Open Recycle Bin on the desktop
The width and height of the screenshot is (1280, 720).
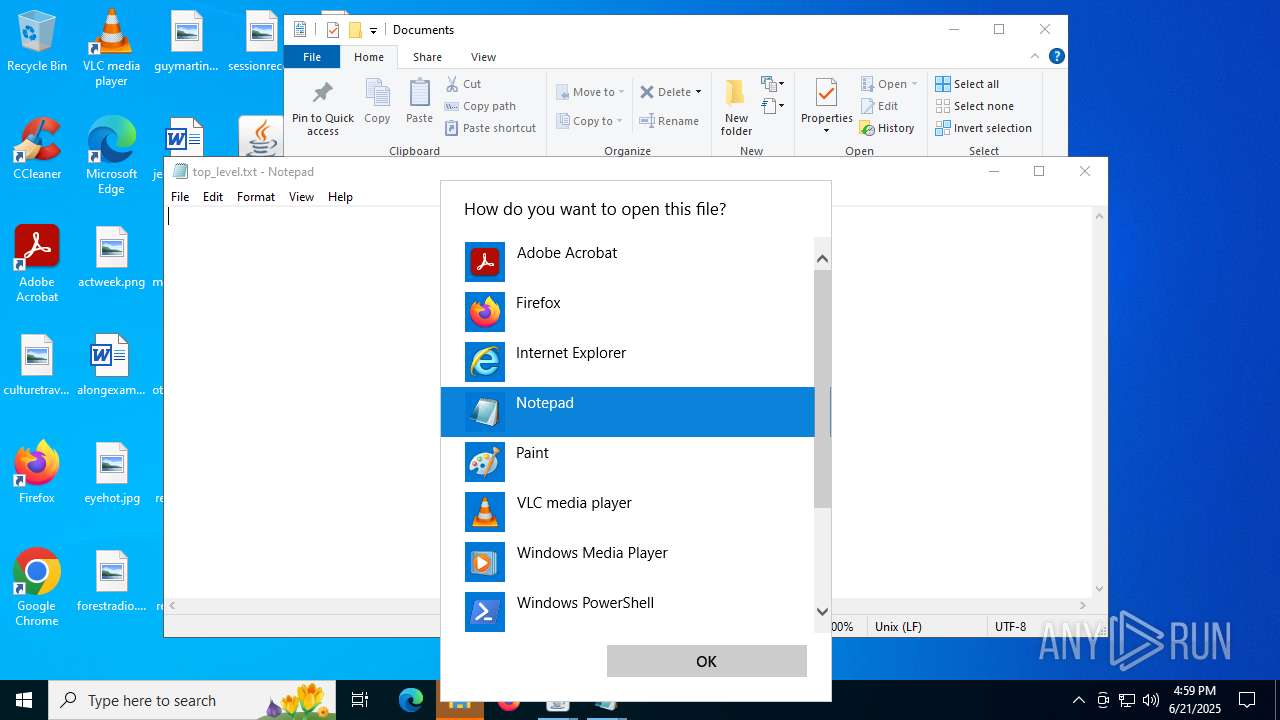37,42
